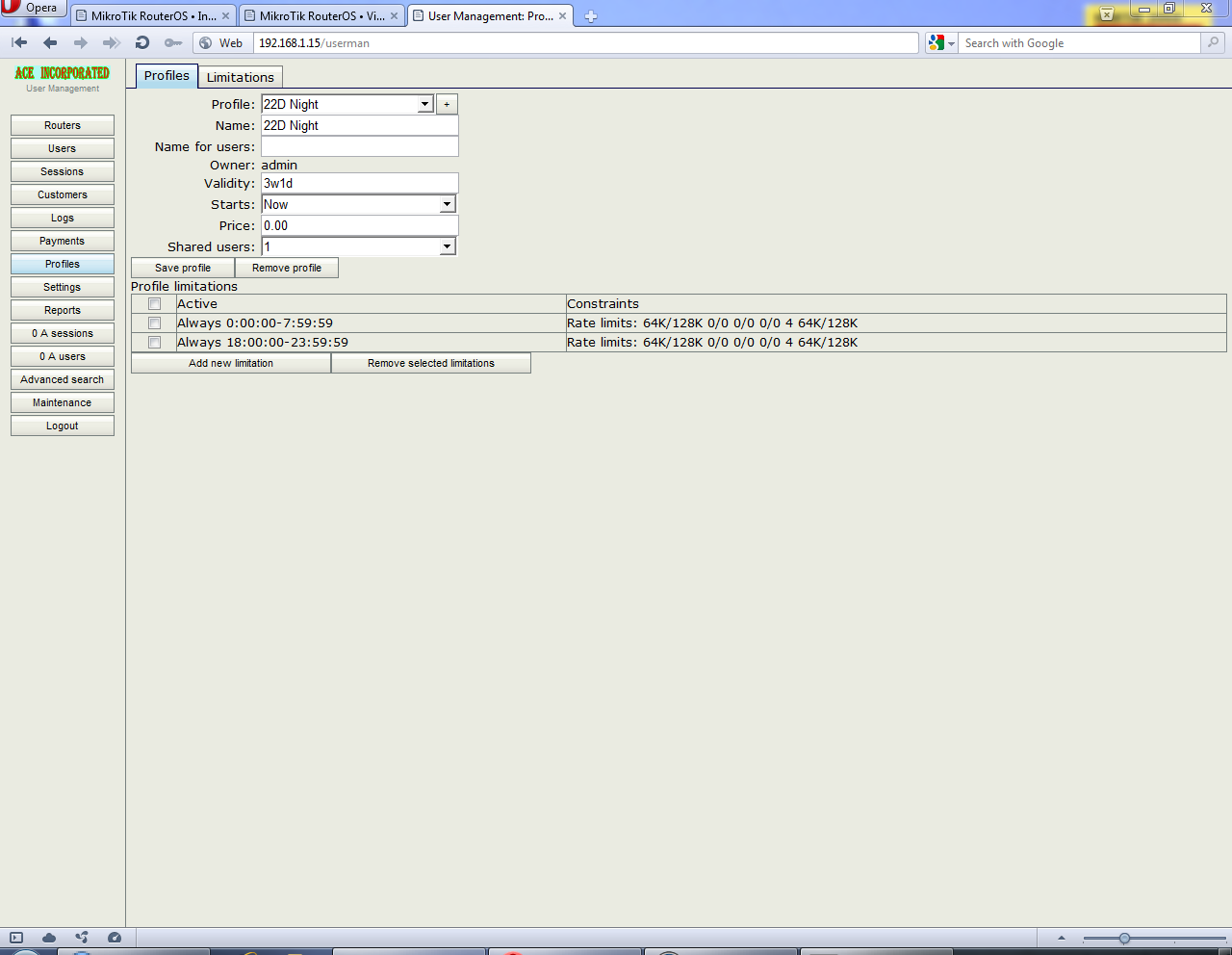
Task: Remove the current profile
Action: point(287,268)
